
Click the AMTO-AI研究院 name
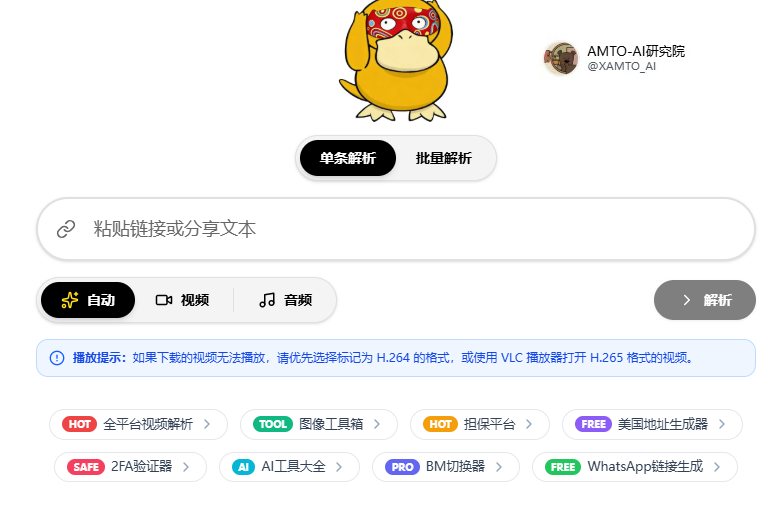636,51
